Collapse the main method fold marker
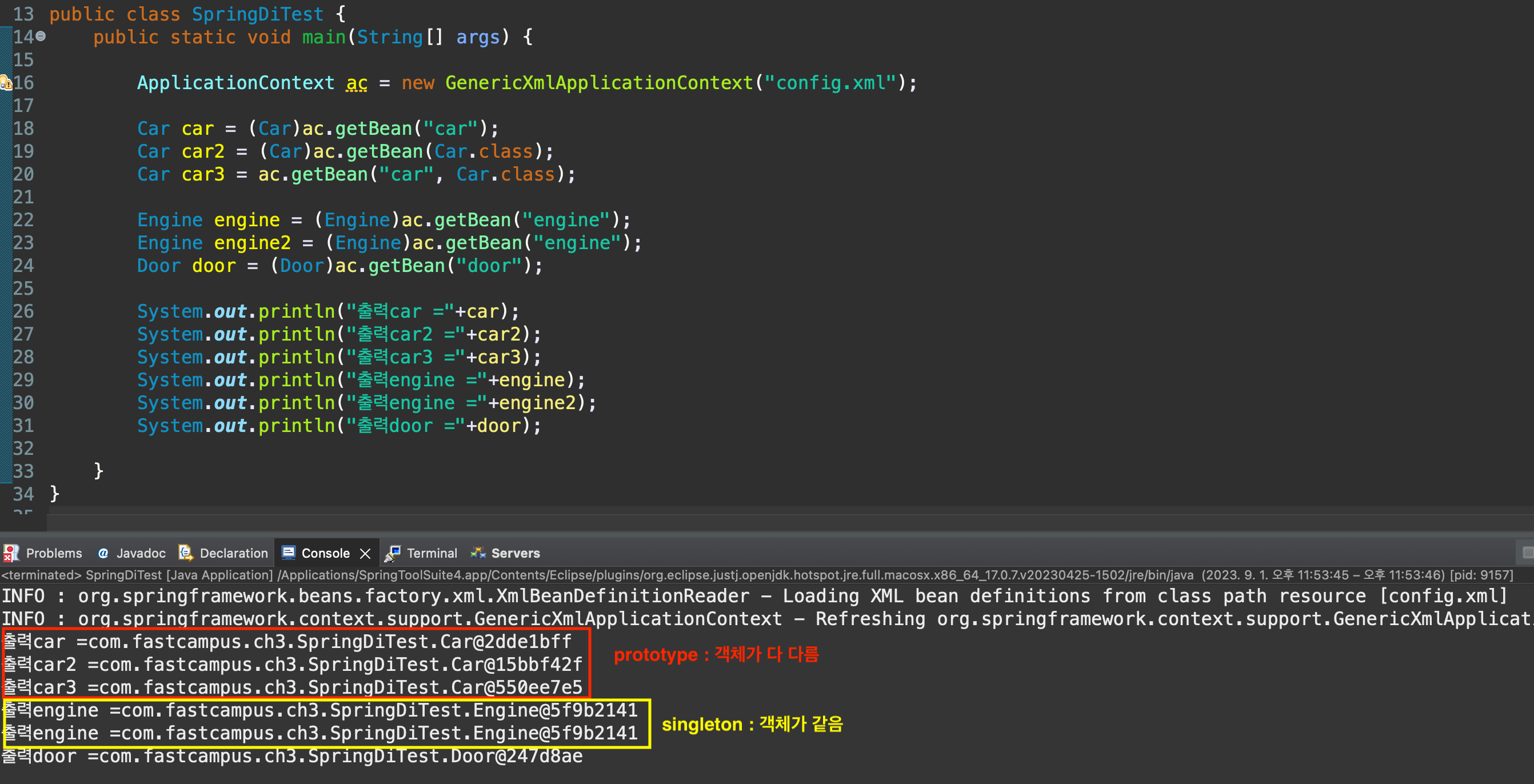 (x=41, y=37)
